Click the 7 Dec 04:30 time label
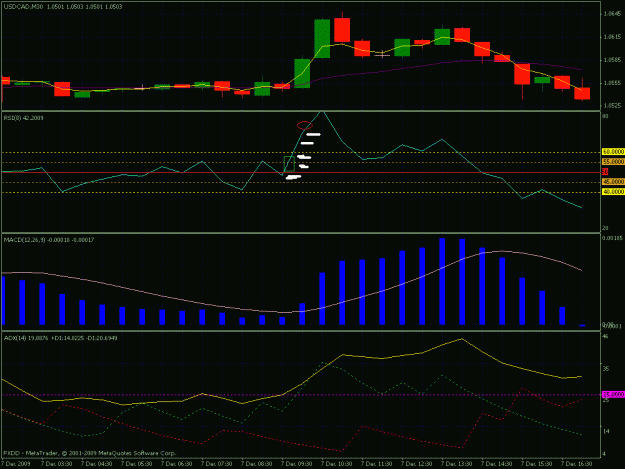The width and height of the screenshot is (625, 469). [x=96, y=464]
